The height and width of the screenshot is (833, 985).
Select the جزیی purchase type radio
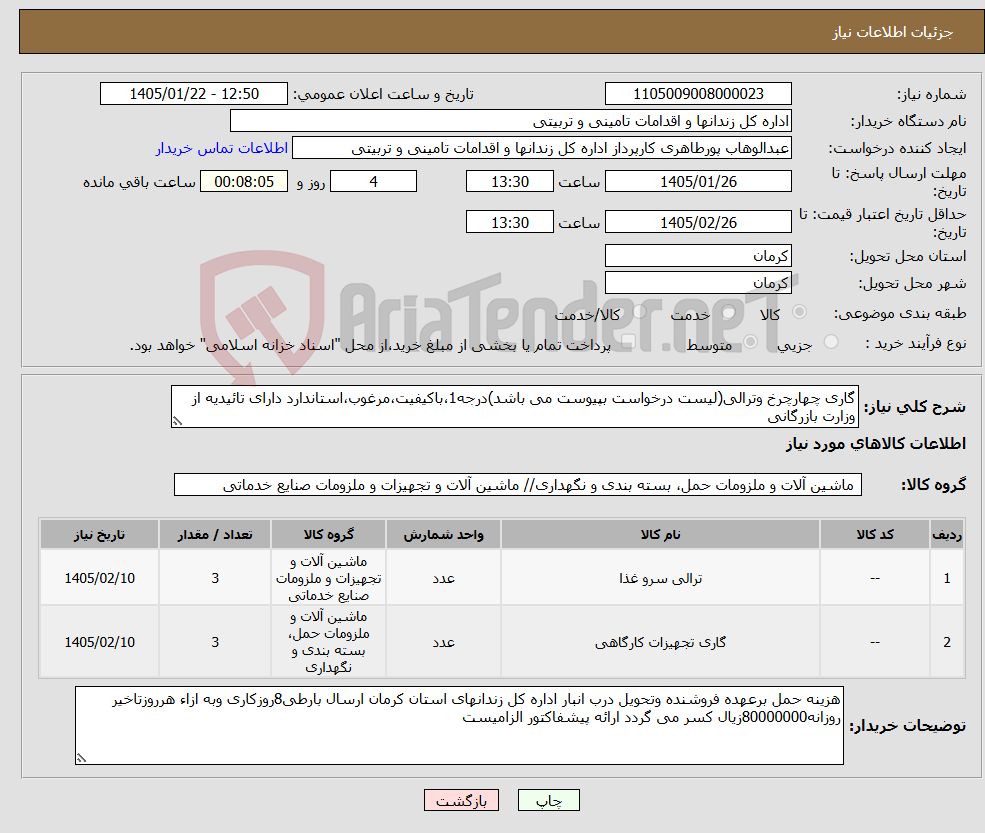pos(830,342)
